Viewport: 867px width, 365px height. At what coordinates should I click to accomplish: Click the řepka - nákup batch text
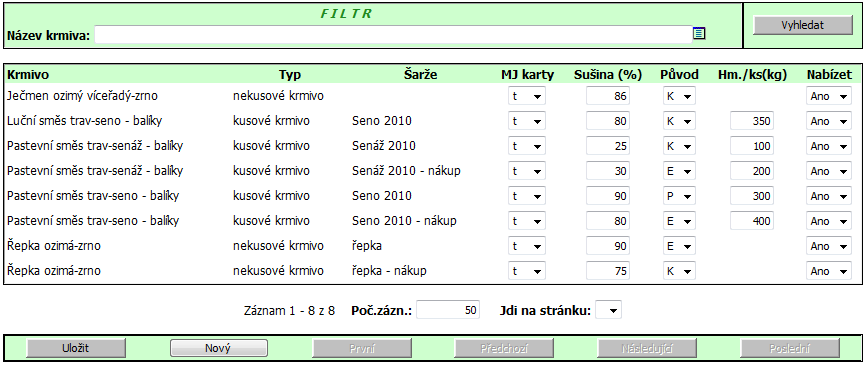pyautogui.click(x=389, y=271)
